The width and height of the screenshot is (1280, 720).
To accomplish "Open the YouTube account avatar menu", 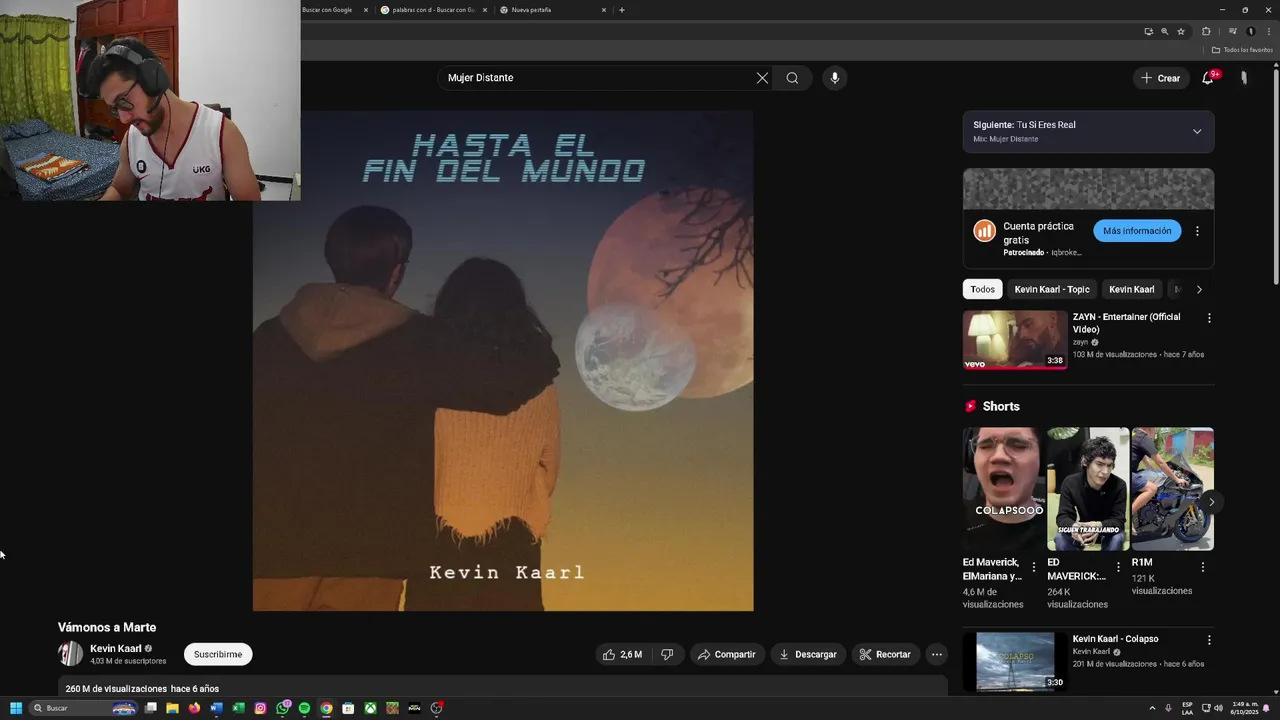I will tap(1244, 78).
